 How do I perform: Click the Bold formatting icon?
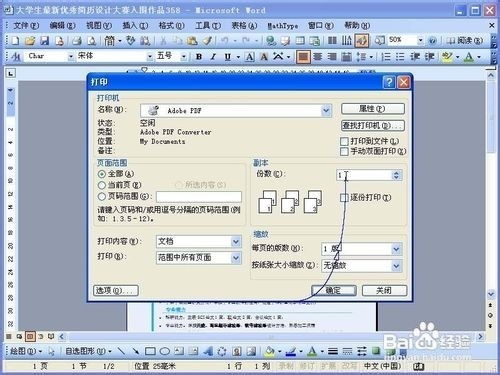pyautogui.click(x=199, y=57)
